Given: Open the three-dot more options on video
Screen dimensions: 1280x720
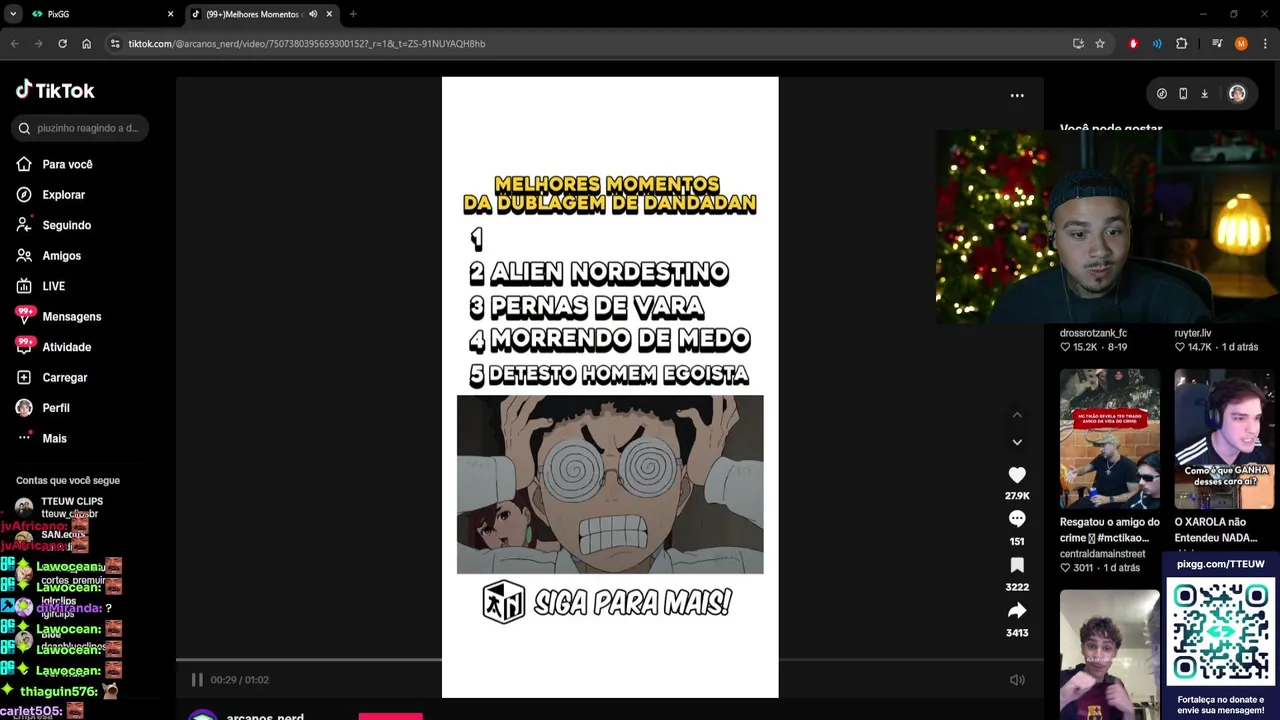Looking at the screenshot, I should point(1017,96).
